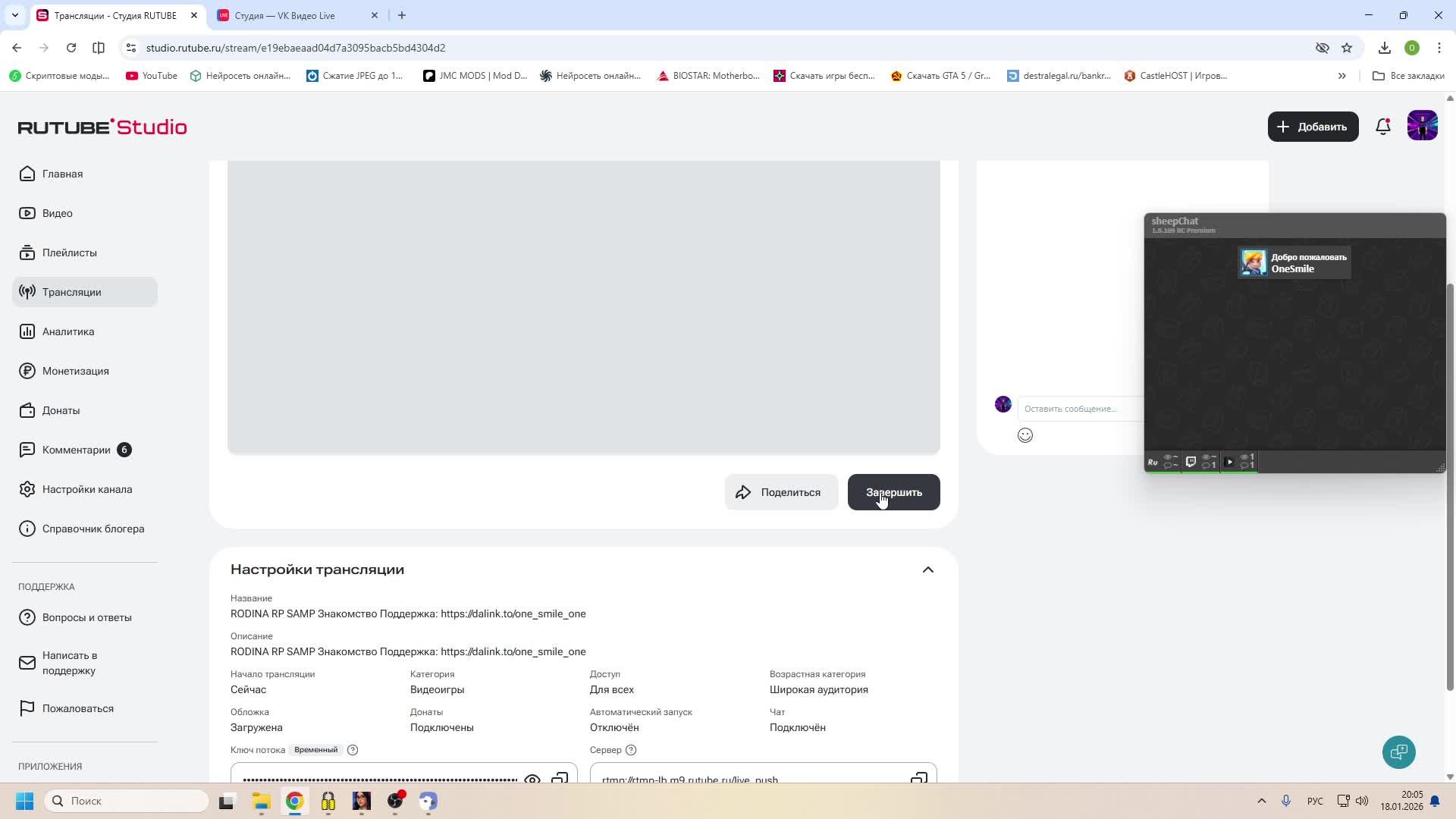
Task: Reveal stream key with eye icon
Action: [532, 779]
